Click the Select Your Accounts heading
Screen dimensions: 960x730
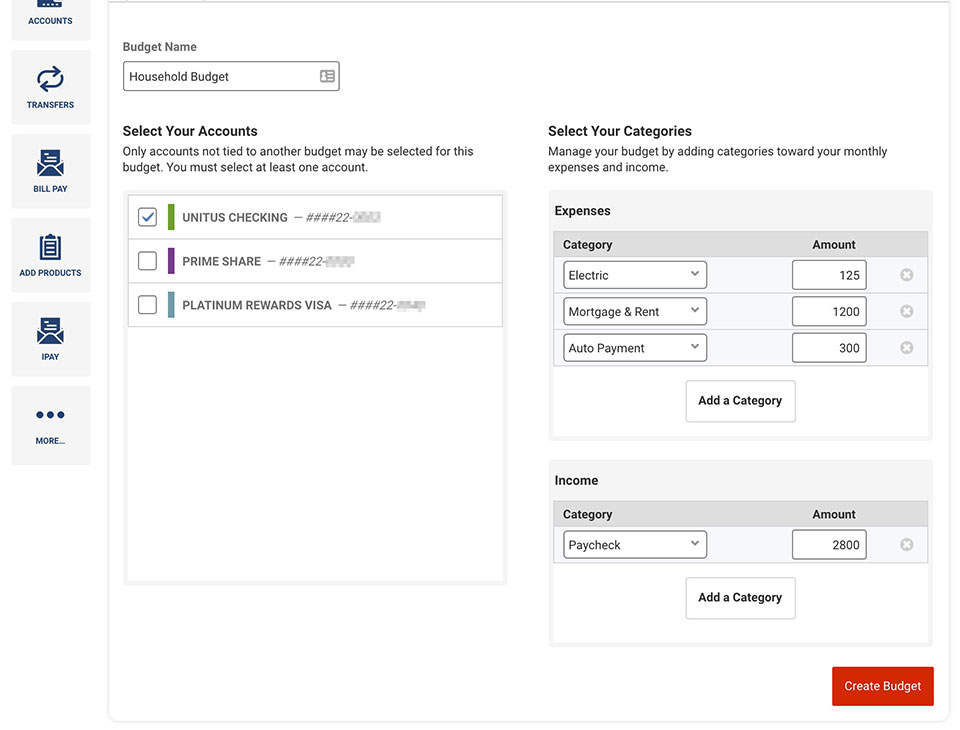coord(190,131)
